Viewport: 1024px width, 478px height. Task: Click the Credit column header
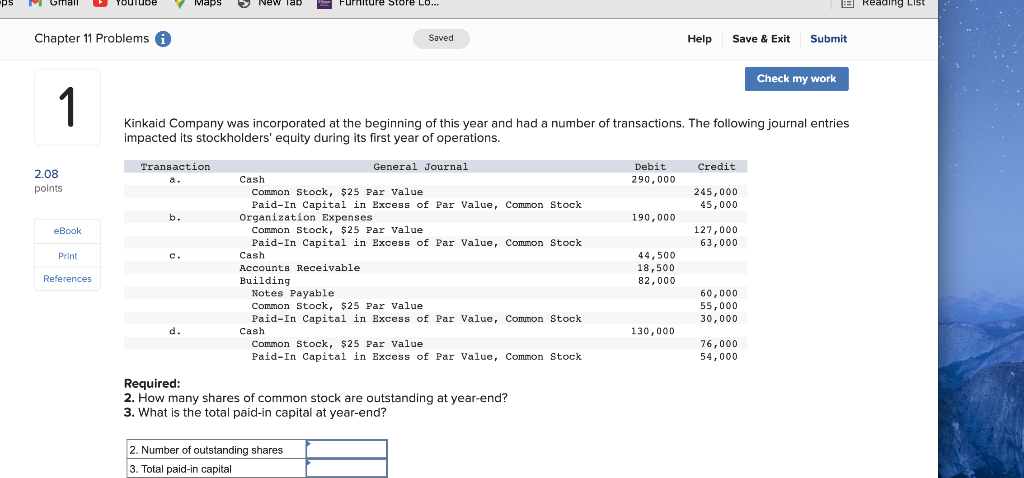pyautogui.click(x=716, y=167)
